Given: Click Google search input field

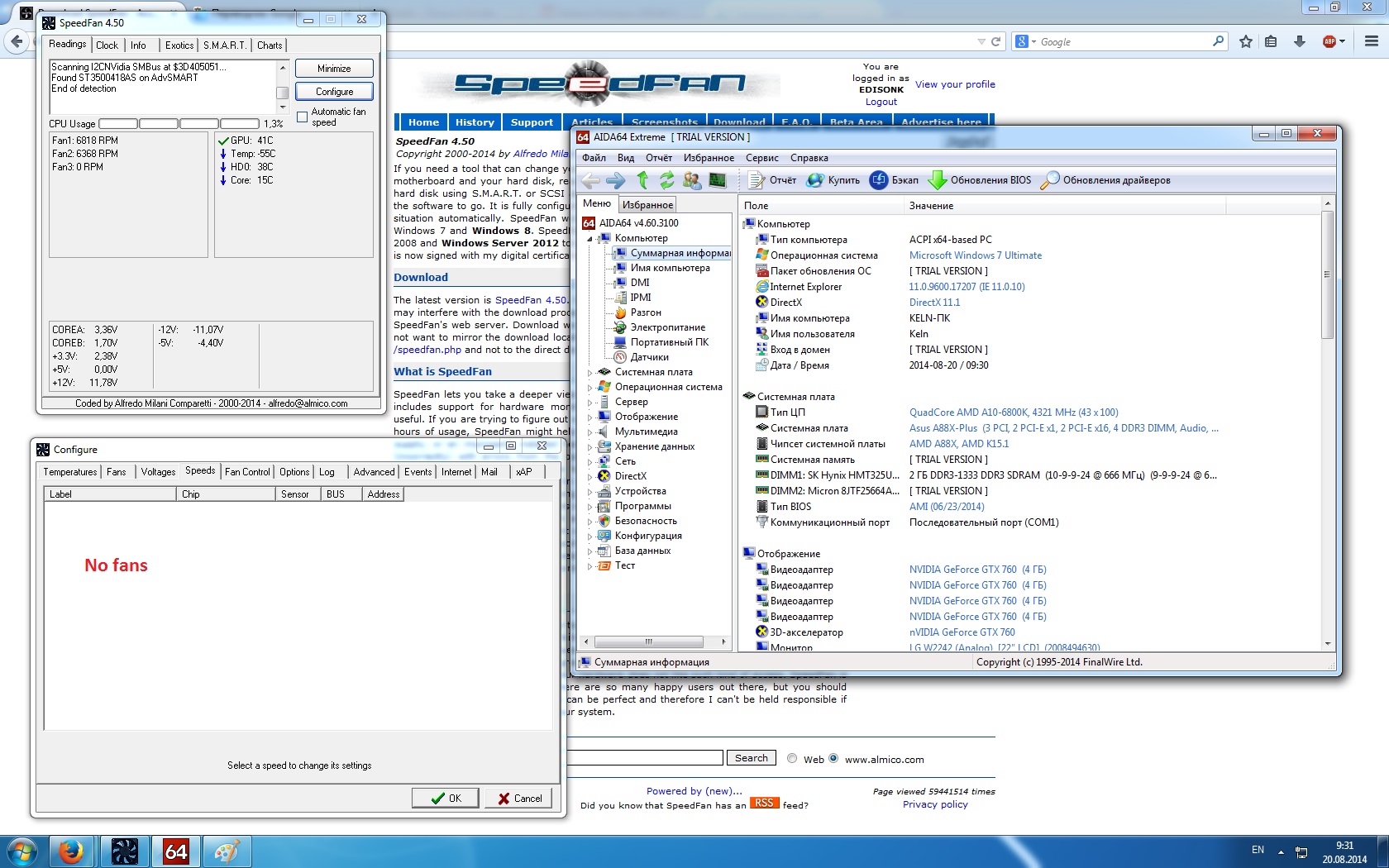Looking at the screenshot, I should click(x=1123, y=41).
